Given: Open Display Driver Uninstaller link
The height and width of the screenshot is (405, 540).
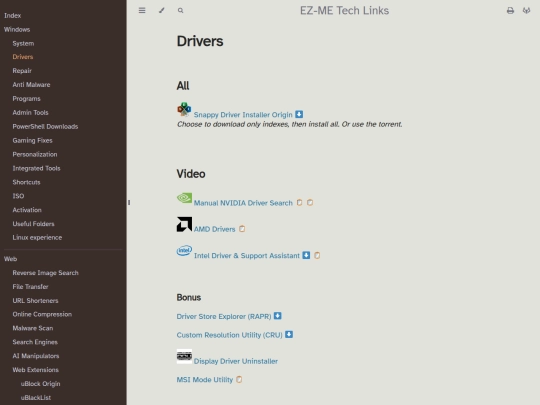Looking at the screenshot, I should pos(236,361).
